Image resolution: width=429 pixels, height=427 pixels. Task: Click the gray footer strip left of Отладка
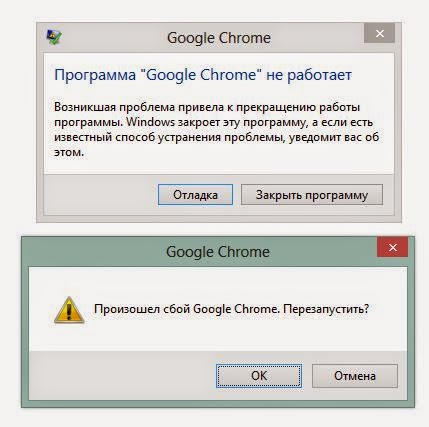pos(101,194)
